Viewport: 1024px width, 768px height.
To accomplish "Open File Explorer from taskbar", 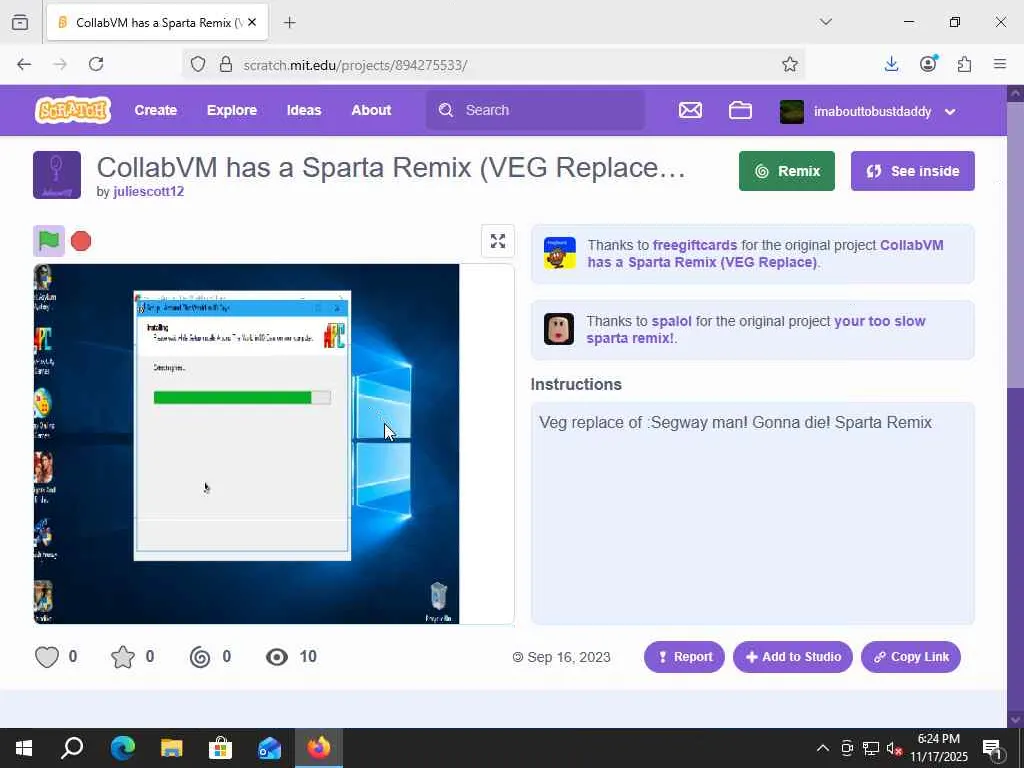I will 172,748.
